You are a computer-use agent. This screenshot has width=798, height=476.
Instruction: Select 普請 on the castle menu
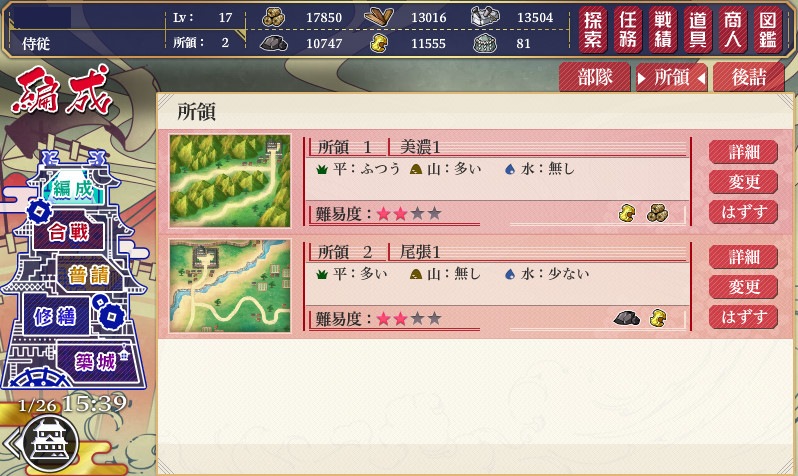point(89,275)
